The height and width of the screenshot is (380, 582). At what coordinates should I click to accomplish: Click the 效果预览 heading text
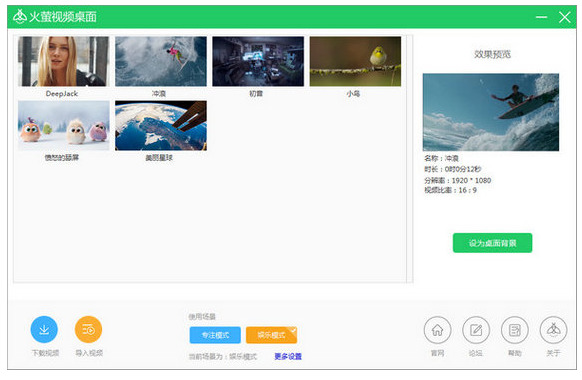(x=492, y=55)
